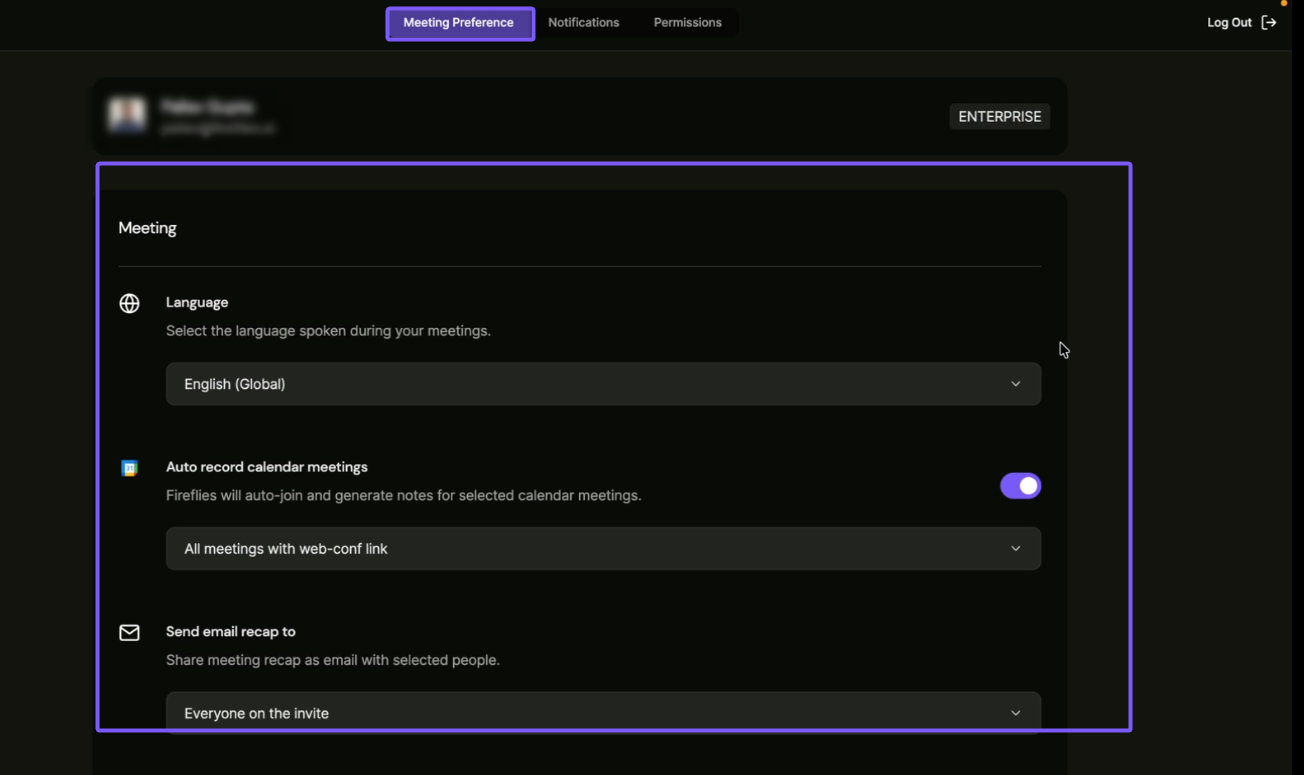This screenshot has width=1304, height=775.
Task: Switch to the Notifications tab
Action: 583,23
